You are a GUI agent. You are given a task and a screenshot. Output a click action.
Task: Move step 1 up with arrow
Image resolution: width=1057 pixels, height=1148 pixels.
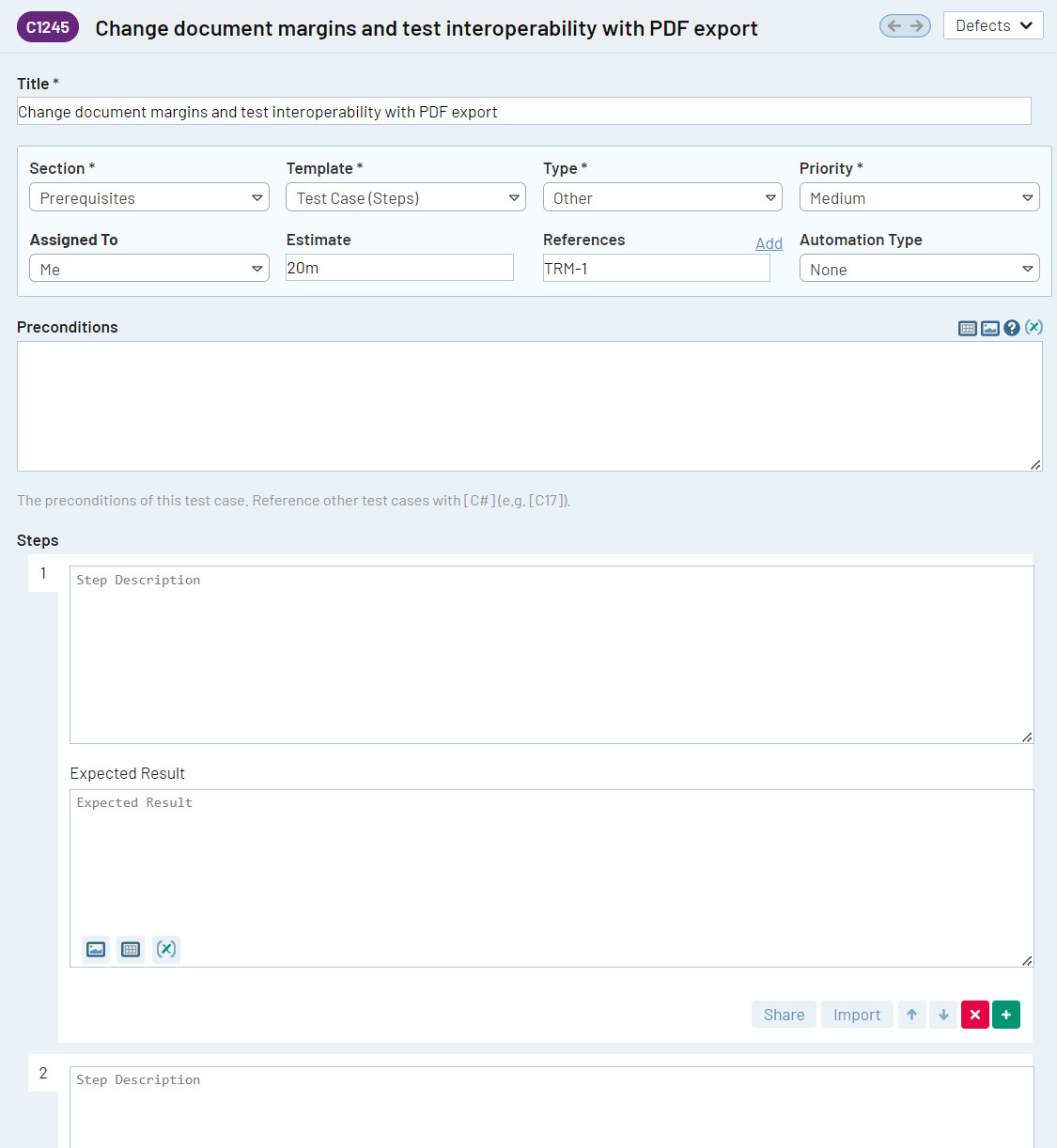coord(911,1015)
